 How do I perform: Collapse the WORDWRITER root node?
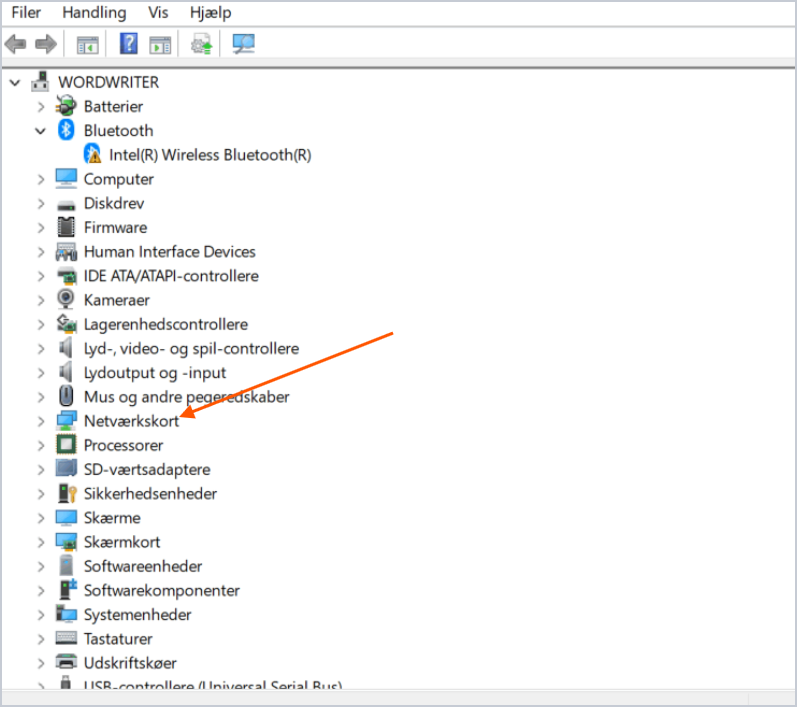[x=15, y=82]
